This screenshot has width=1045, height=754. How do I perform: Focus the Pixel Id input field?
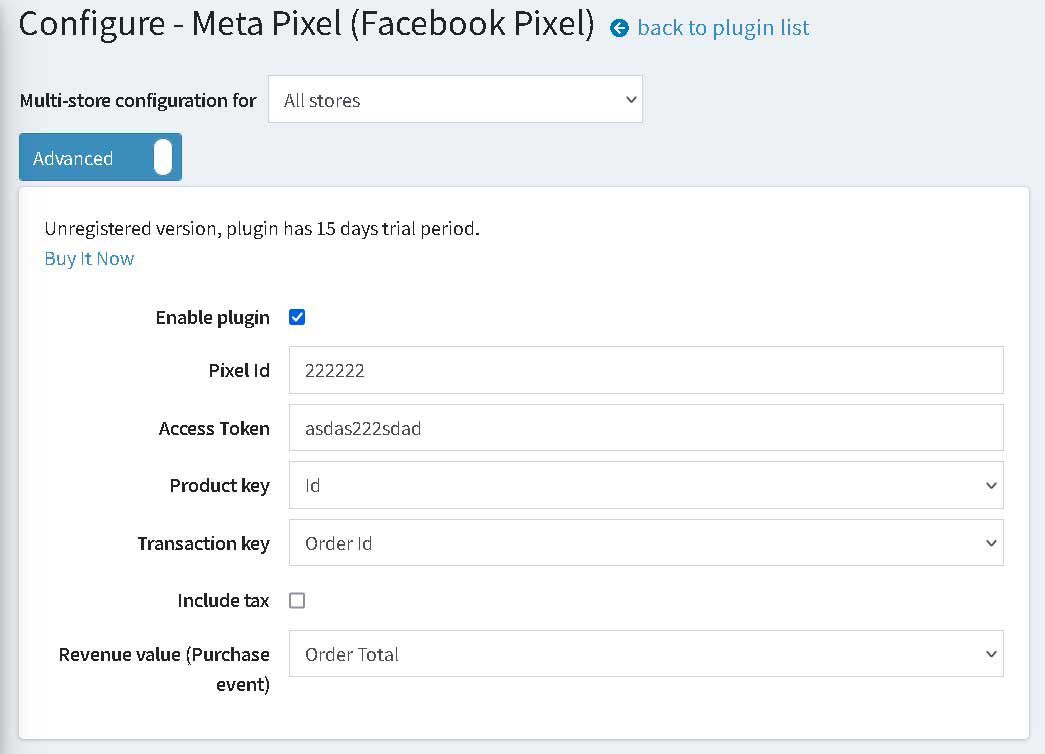coord(646,370)
